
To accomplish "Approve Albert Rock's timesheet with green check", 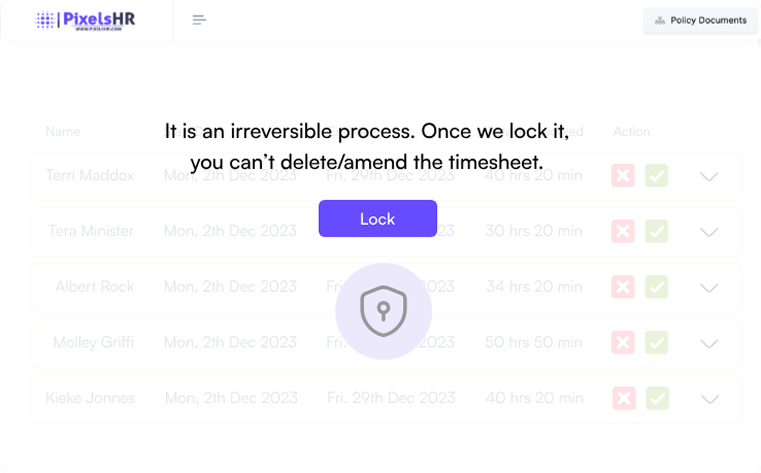I will [656, 287].
